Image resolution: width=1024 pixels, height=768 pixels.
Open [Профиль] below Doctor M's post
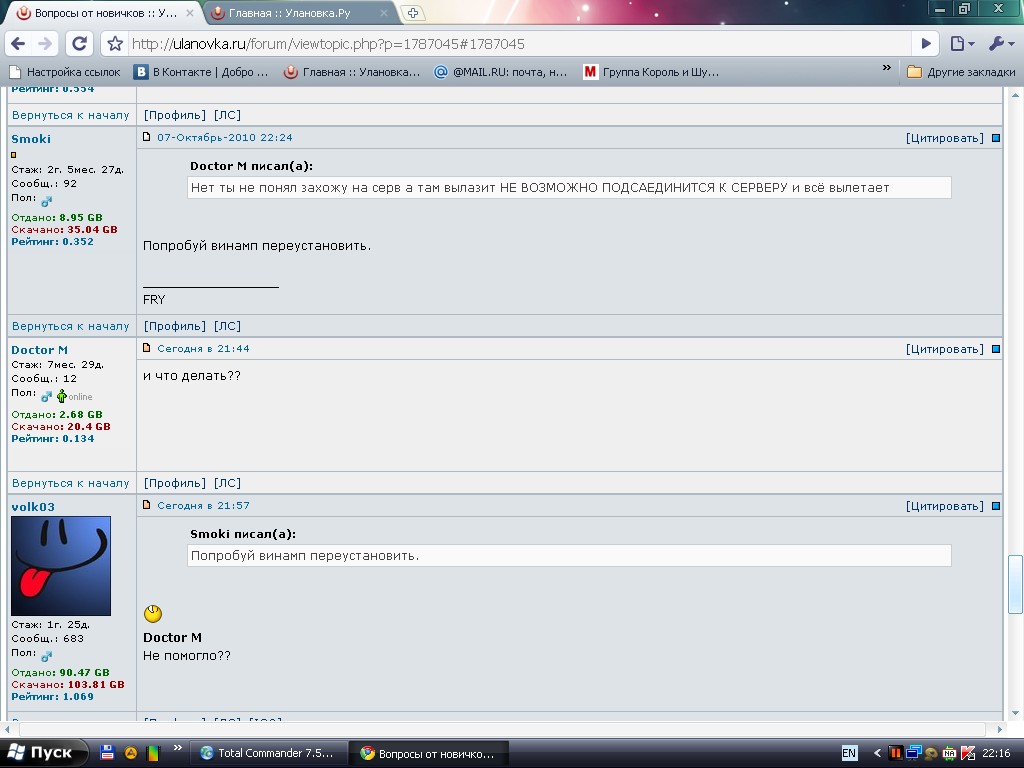[x=174, y=483]
